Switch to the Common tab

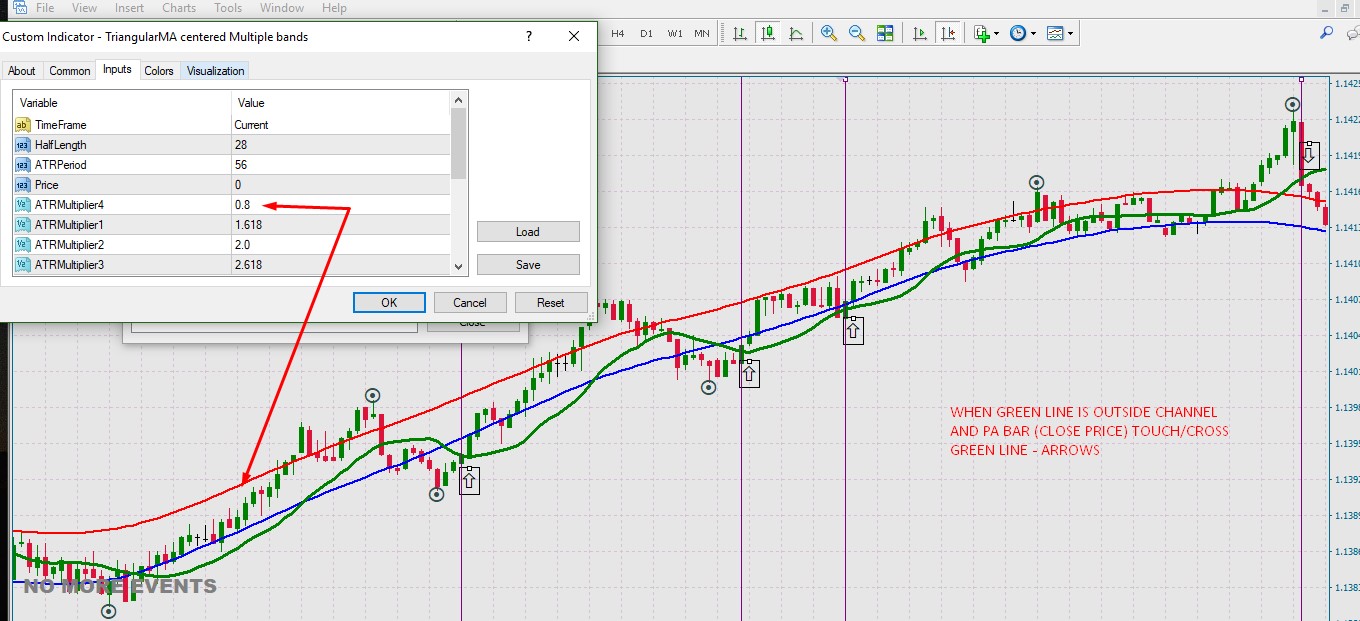[70, 71]
